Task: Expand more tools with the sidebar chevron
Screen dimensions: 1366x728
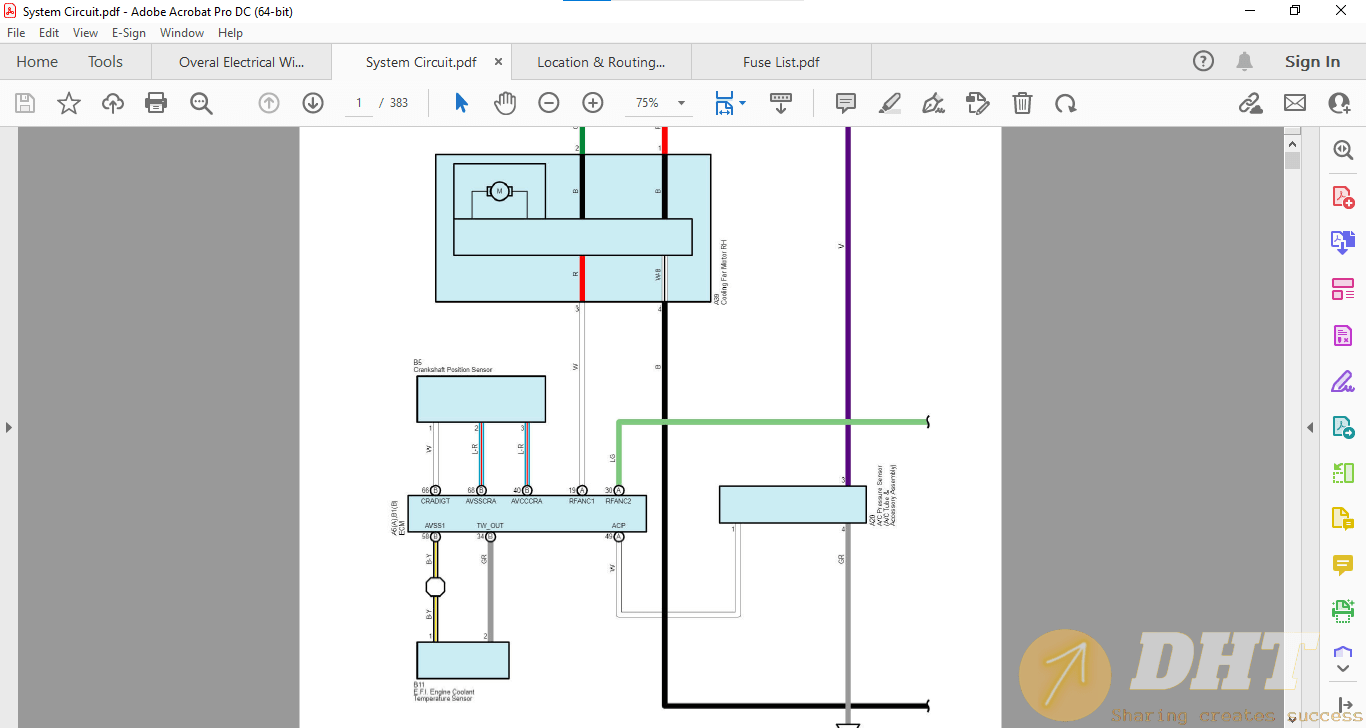Action: coord(1341,668)
